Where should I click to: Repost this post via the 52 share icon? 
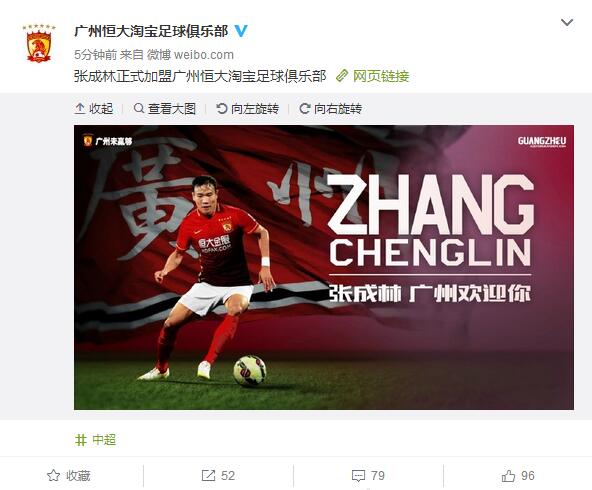coord(208,476)
